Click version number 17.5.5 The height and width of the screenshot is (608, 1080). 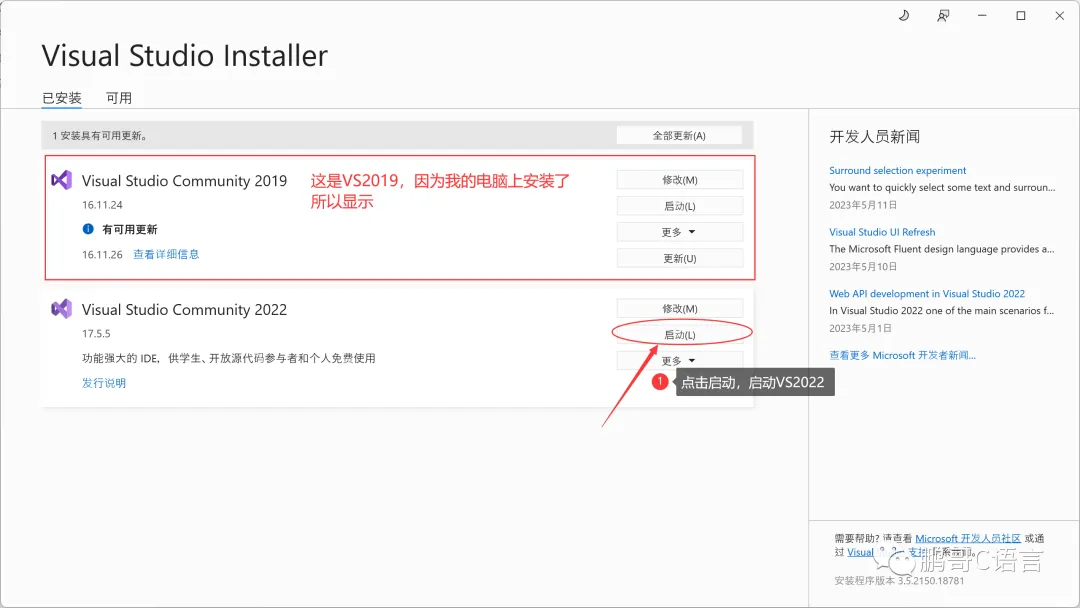96,333
